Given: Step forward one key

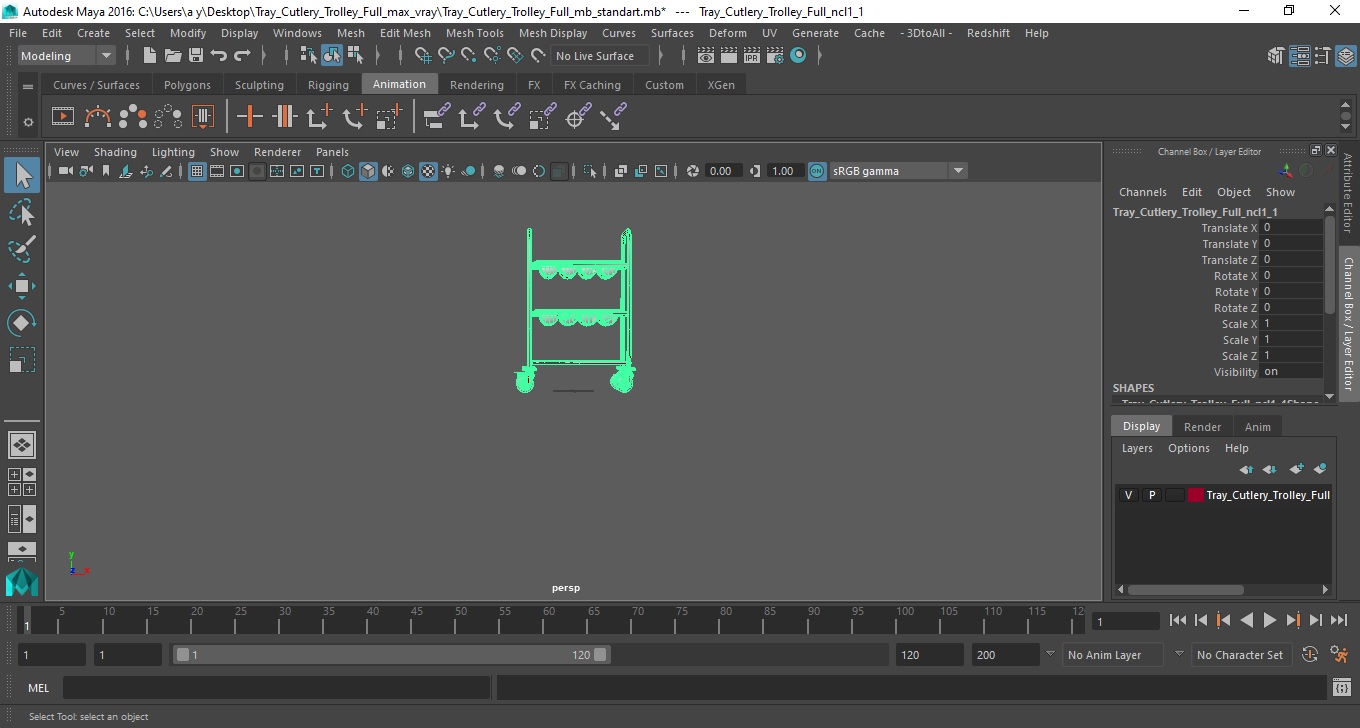Looking at the screenshot, I should point(1292,620).
